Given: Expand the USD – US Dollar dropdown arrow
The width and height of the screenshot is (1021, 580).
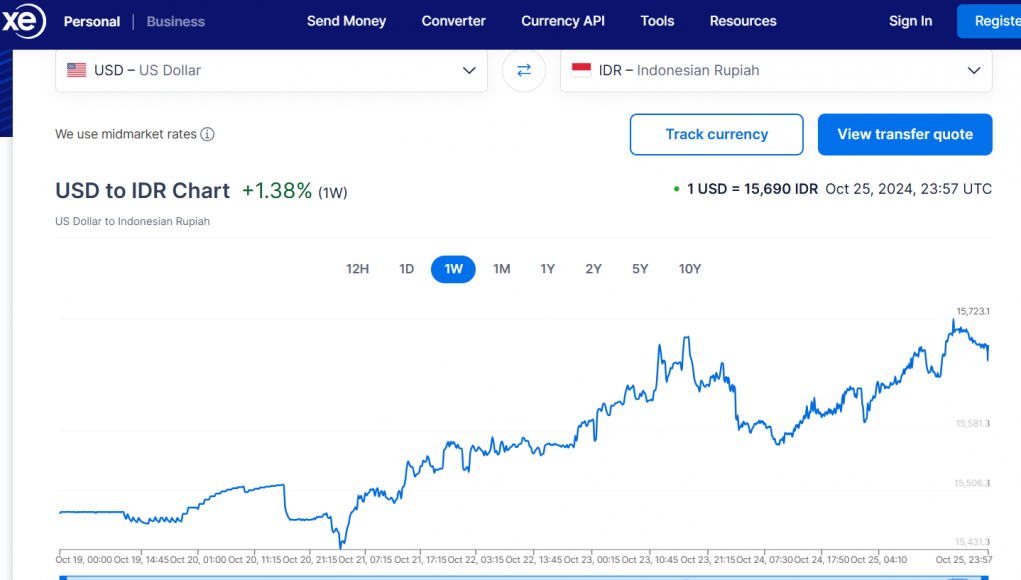Looking at the screenshot, I should pyautogui.click(x=469, y=70).
